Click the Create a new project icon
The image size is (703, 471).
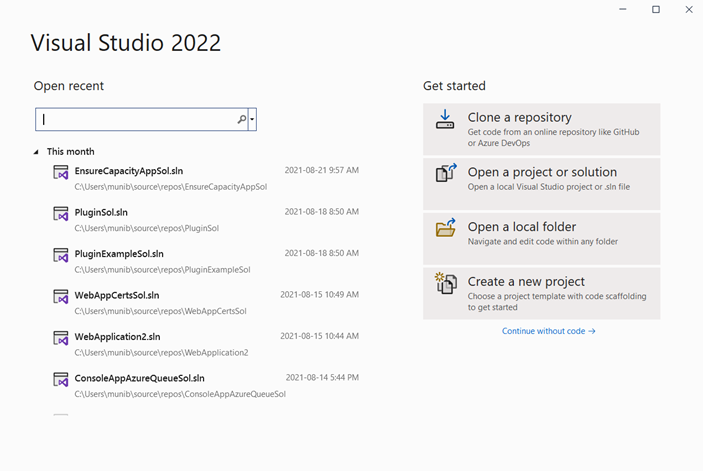pos(446,283)
